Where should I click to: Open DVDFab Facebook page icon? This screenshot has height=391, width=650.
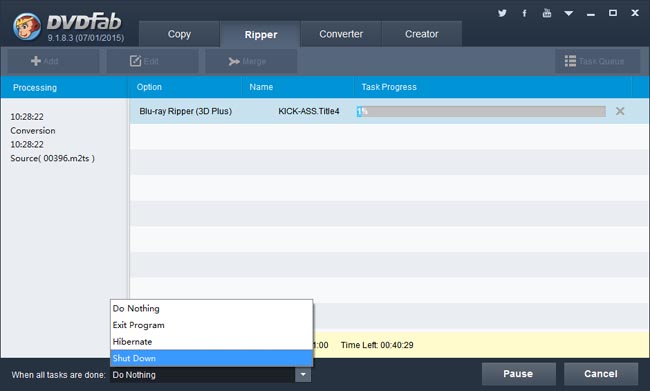point(524,13)
